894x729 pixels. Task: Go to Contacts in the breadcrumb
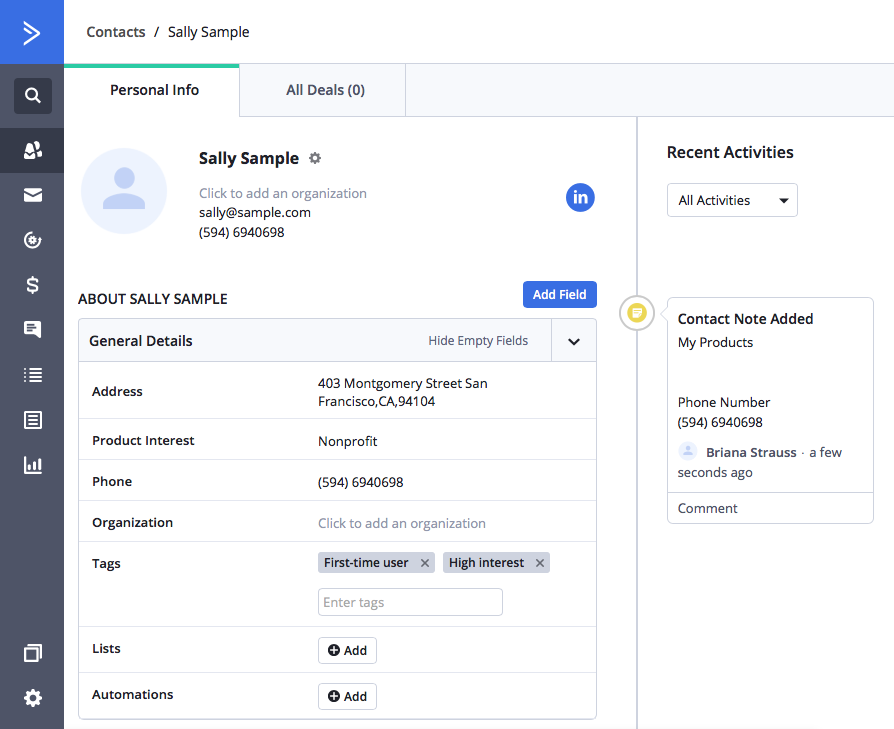(116, 32)
